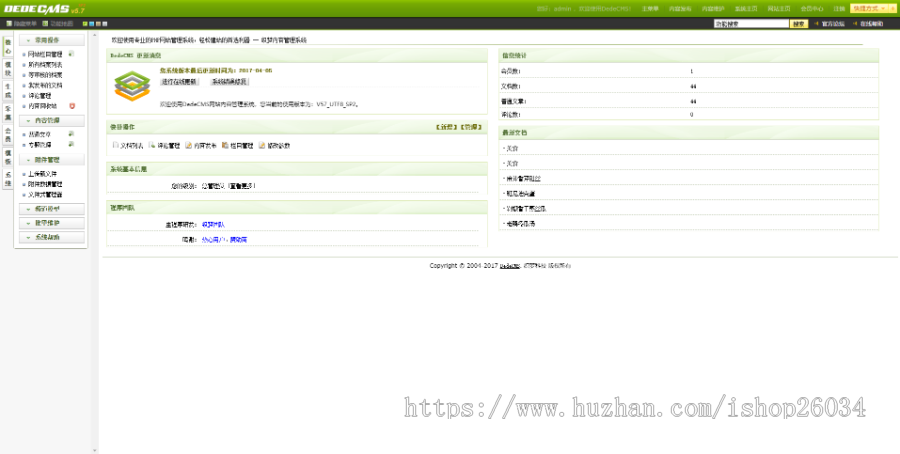Screen dimensions: 900x454
Task: Open 内容维护 in the top navigation
Action: click(x=713, y=9)
